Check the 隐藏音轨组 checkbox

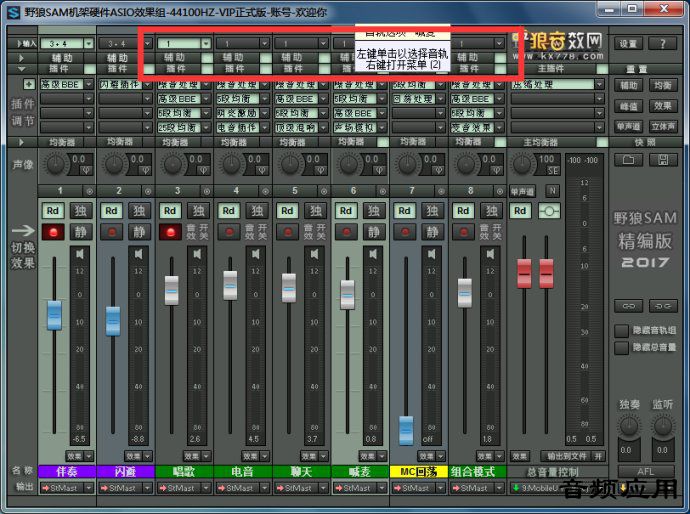621,331
